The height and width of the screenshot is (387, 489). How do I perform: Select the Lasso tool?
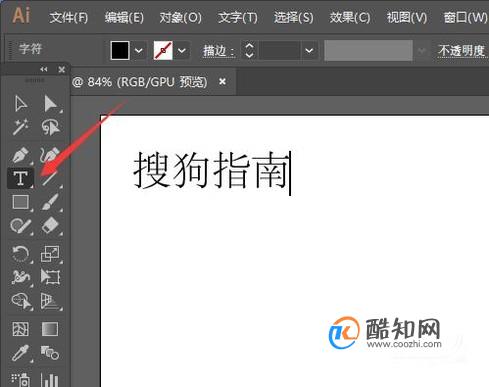pyautogui.click(x=50, y=127)
